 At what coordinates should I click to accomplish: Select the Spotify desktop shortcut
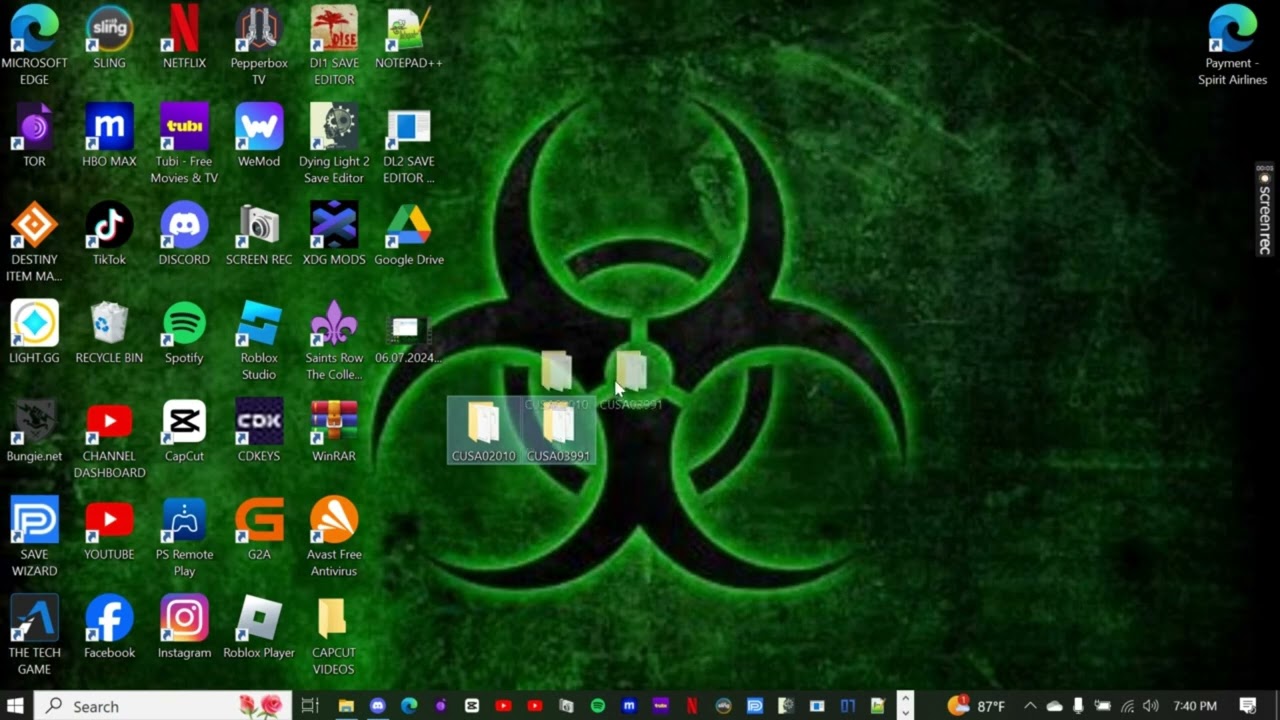click(x=184, y=332)
